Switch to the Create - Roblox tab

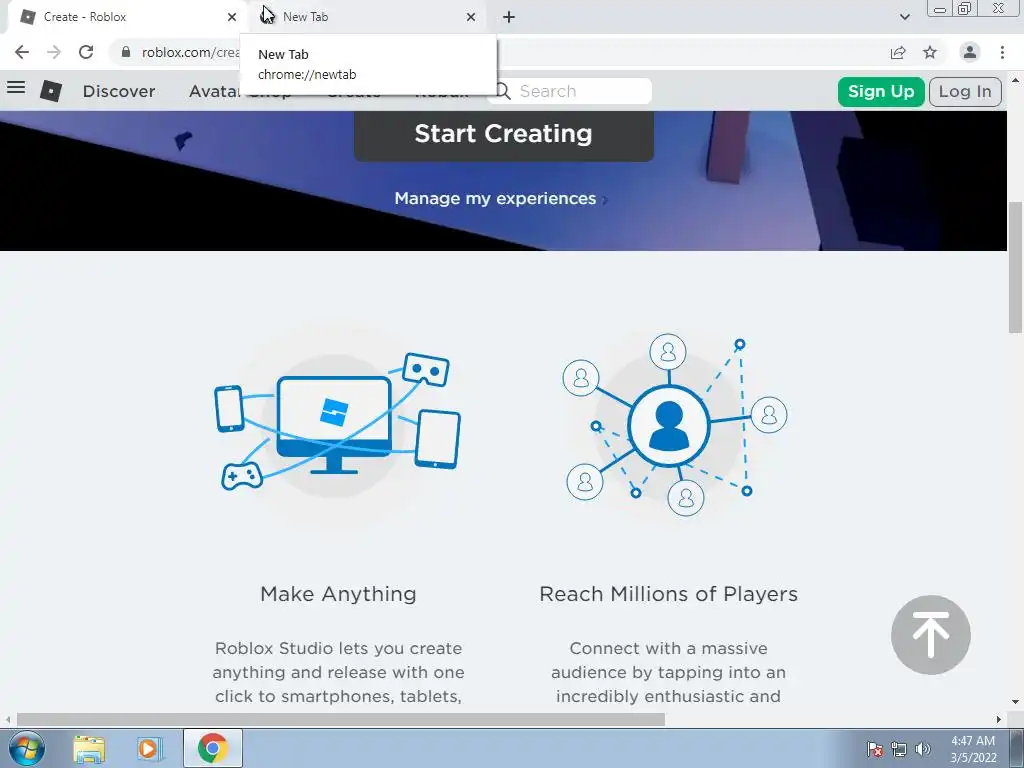coord(122,17)
